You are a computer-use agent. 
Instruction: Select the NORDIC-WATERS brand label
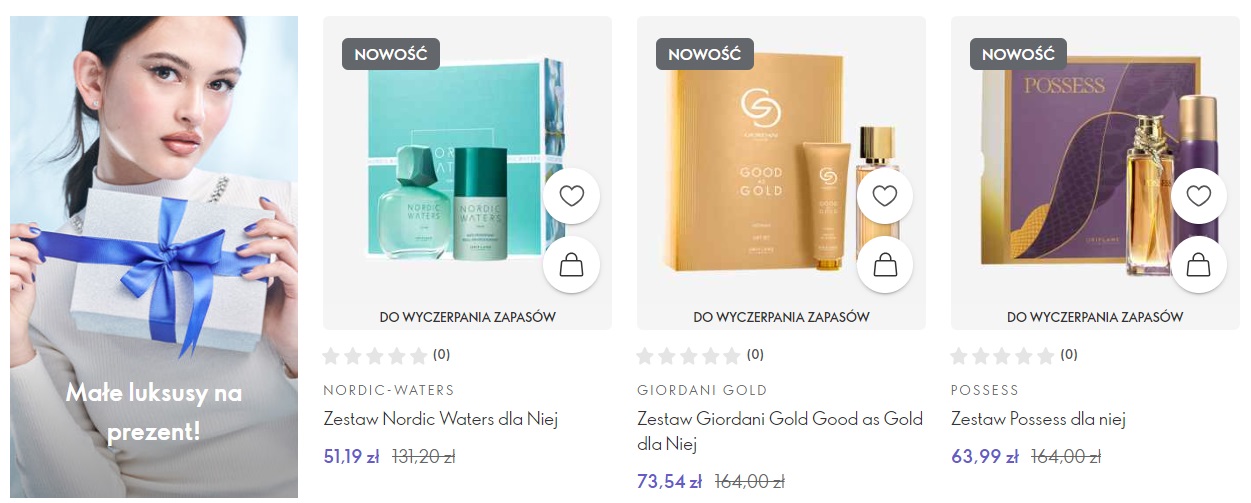click(388, 390)
